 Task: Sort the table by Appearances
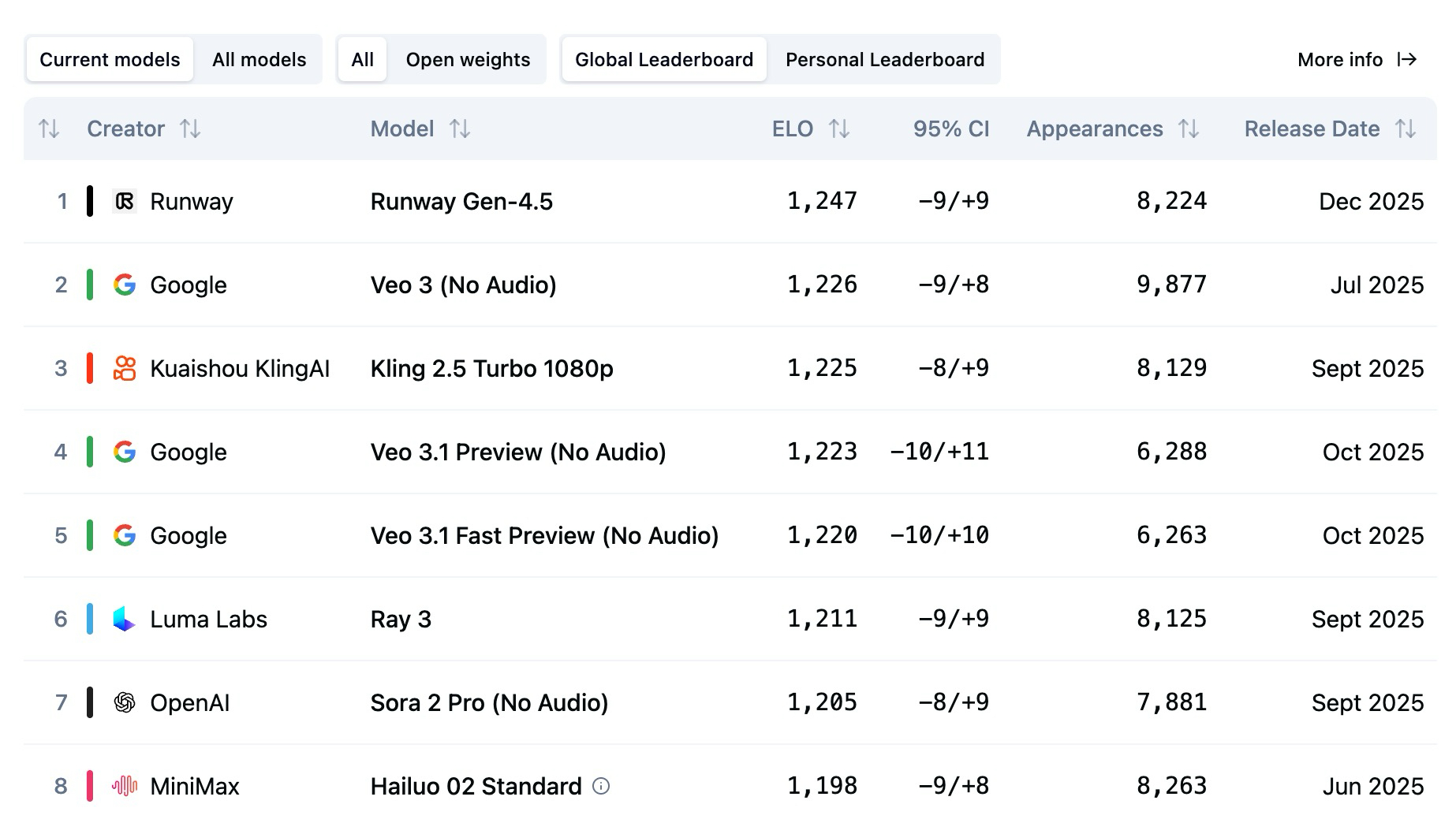1189,128
